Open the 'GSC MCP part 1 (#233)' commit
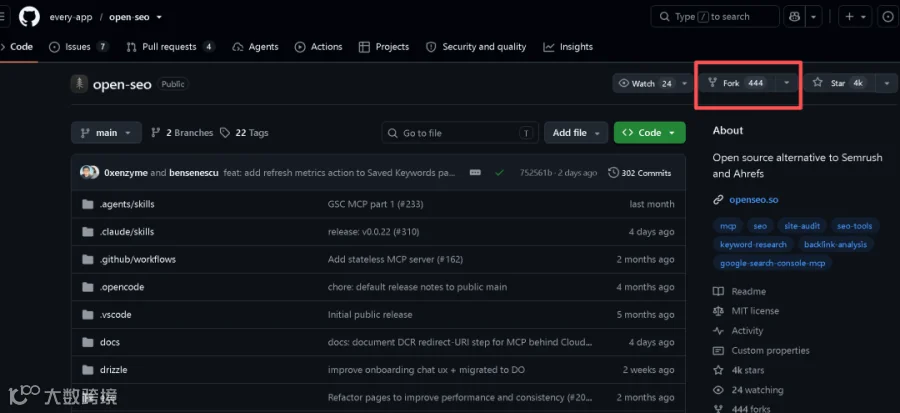The image size is (900, 413). coord(375,204)
